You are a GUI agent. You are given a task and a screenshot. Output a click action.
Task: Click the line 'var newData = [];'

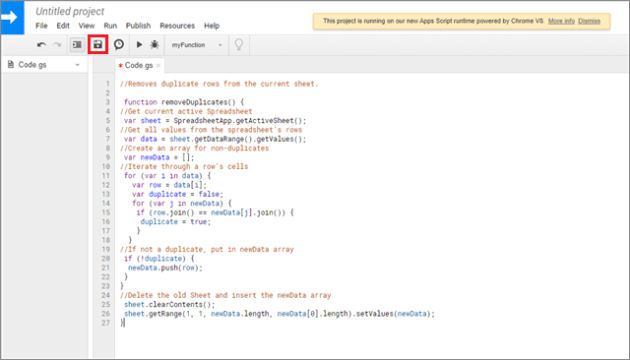click(159, 157)
